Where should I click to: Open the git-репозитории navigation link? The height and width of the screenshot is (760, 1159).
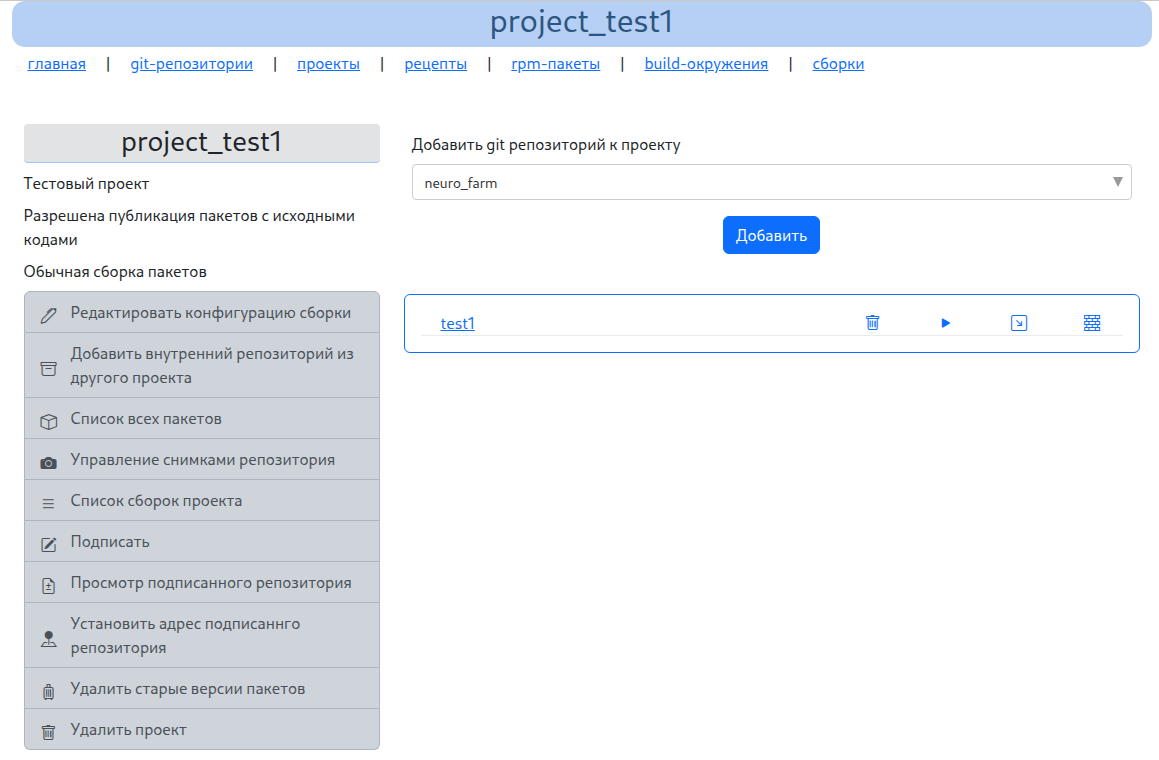click(191, 64)
